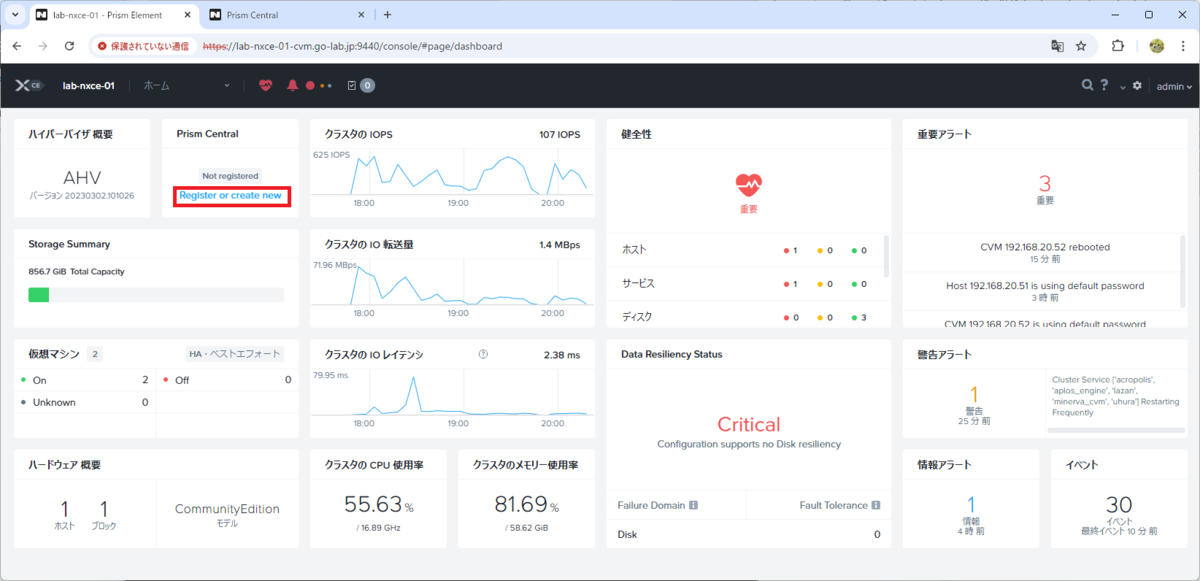
Task: Click the search magnifier in Prism navbar
Action: tap(1087, 86)
